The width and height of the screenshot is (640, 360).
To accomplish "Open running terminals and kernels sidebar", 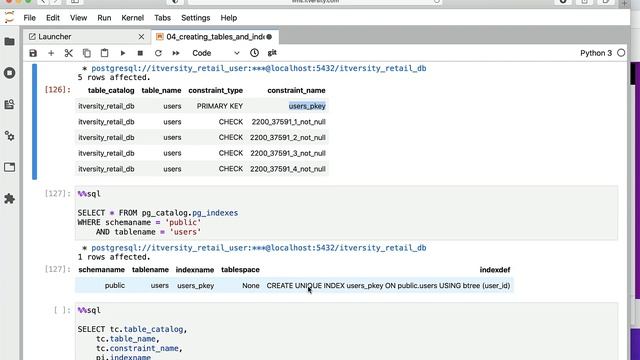I will 9,73.
